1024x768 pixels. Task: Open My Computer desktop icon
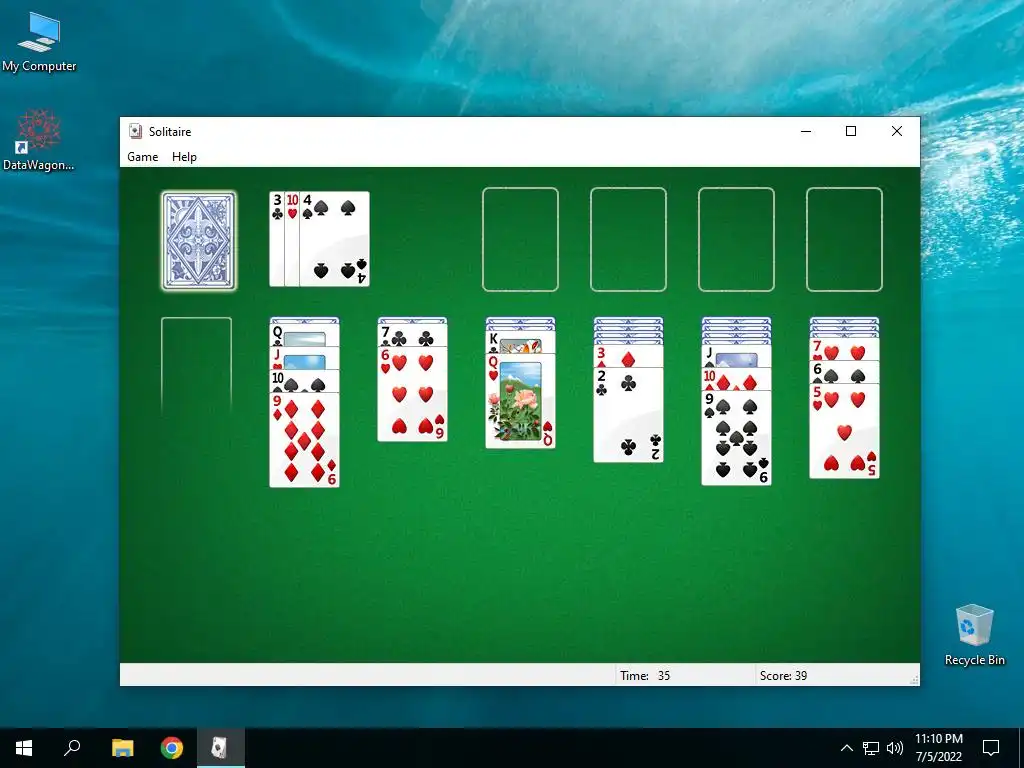pos(39,42)
